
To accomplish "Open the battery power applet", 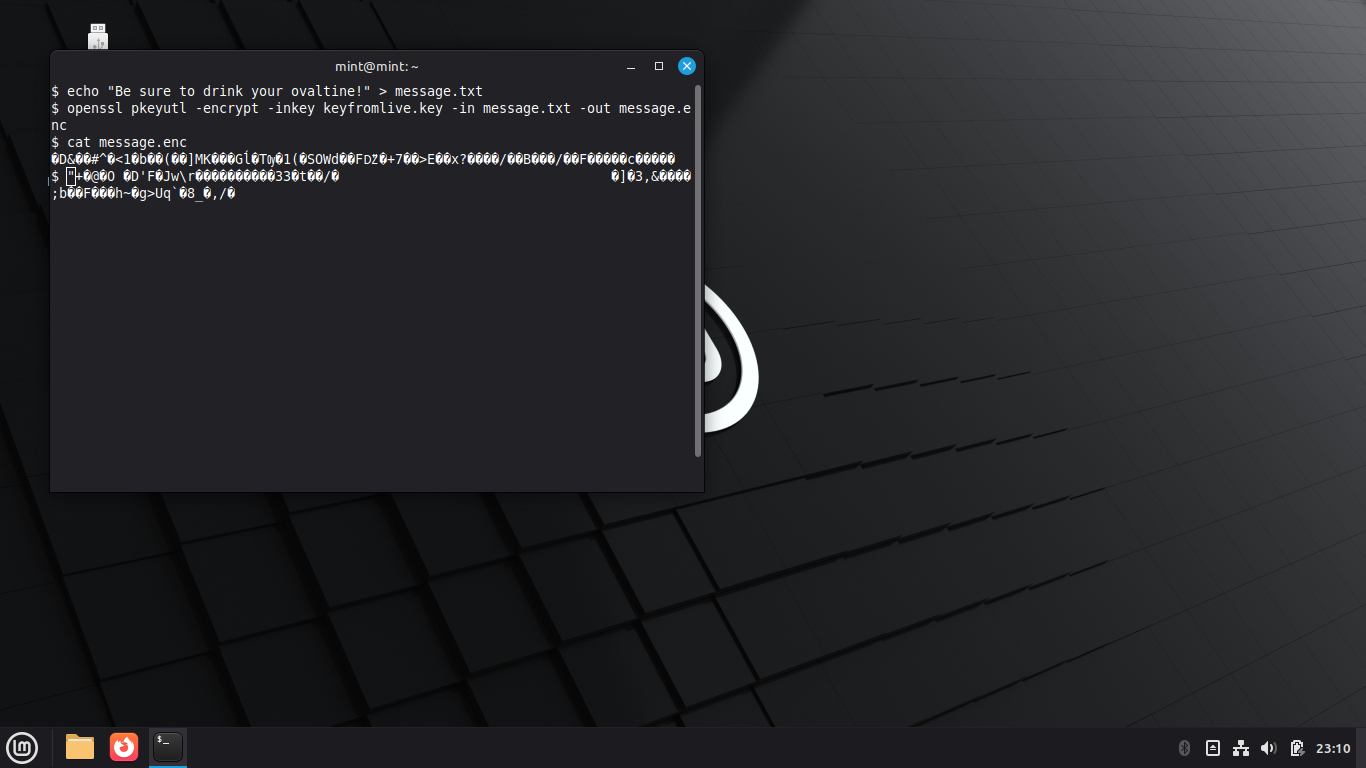I will pos(1297,748).
